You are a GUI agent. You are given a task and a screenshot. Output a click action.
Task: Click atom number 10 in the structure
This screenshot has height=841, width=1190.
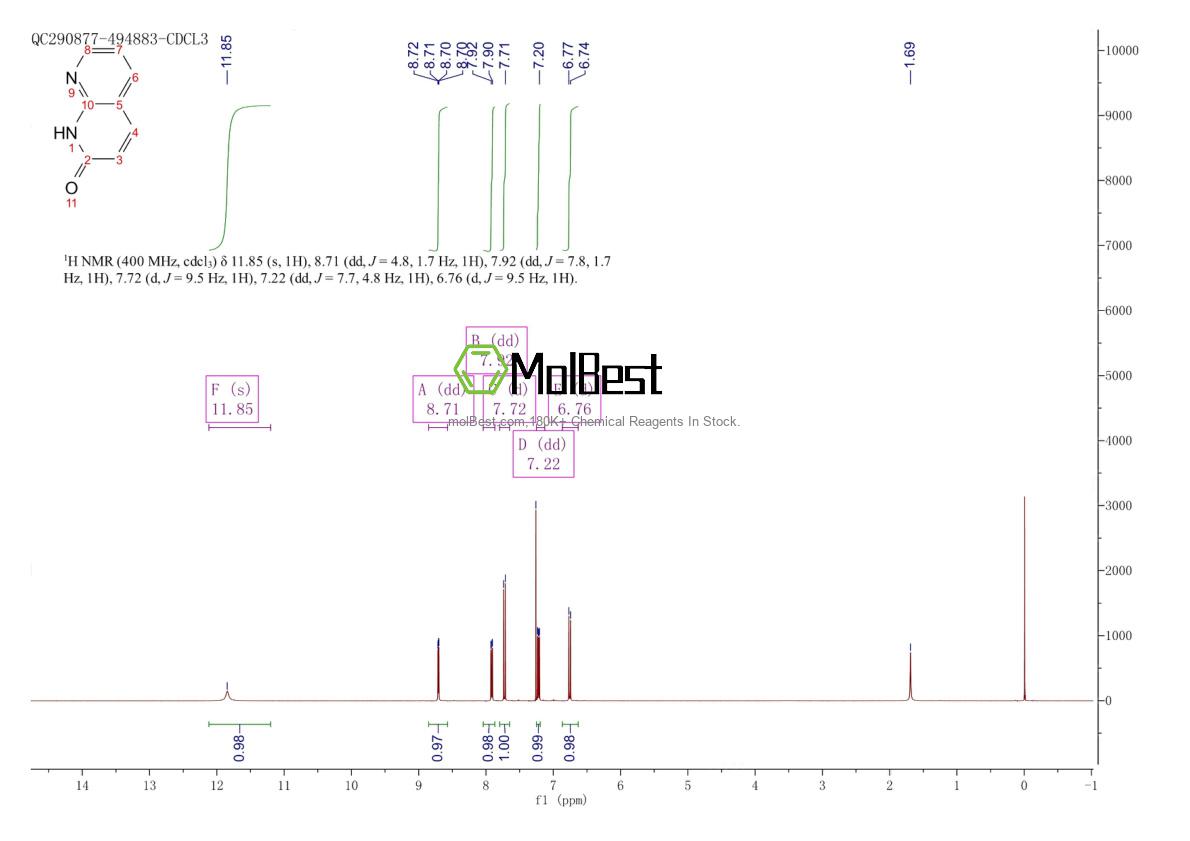click(x=87, y=105)
